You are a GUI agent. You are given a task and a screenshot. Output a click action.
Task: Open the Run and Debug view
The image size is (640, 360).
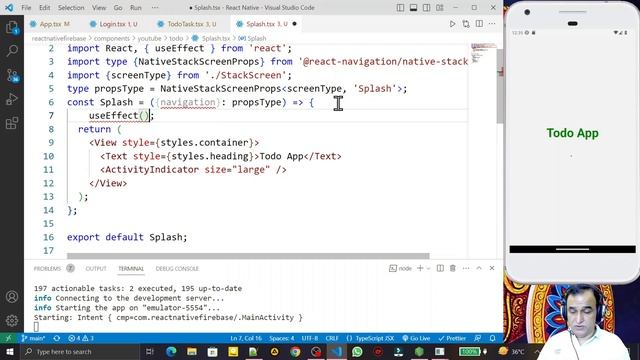click(12, 99)
